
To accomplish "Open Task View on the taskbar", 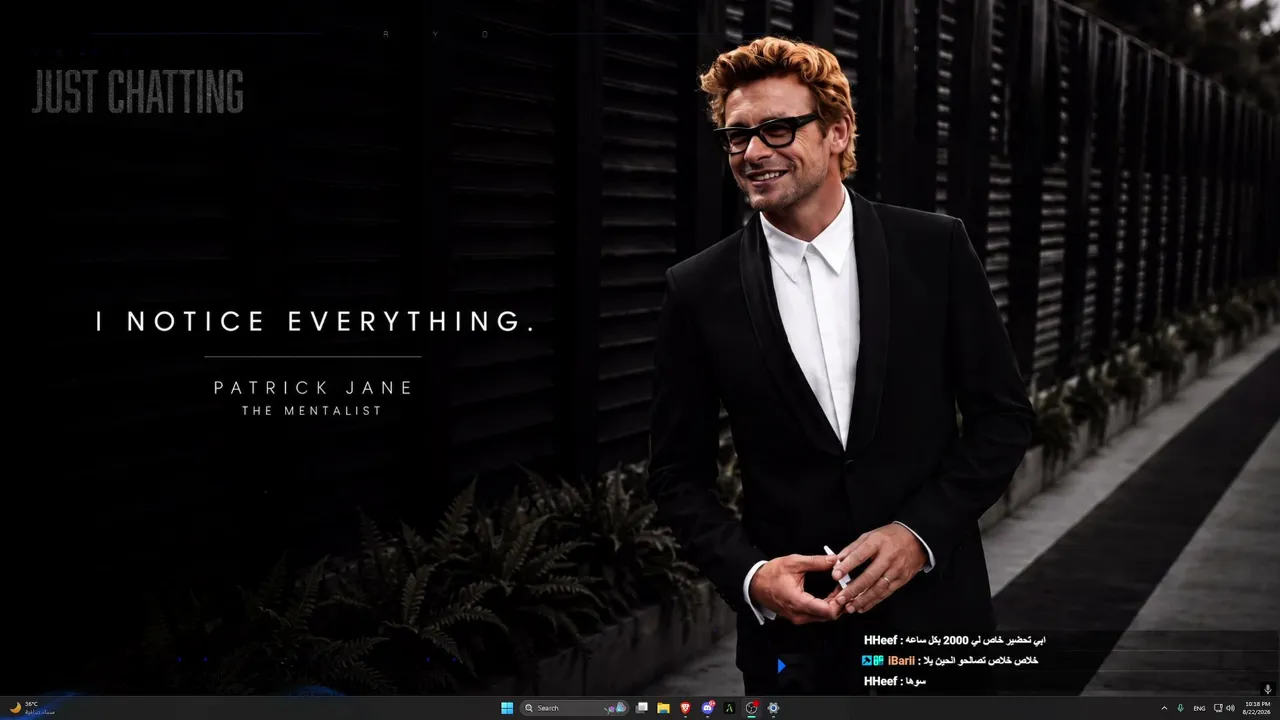I will tap(642, 708).
